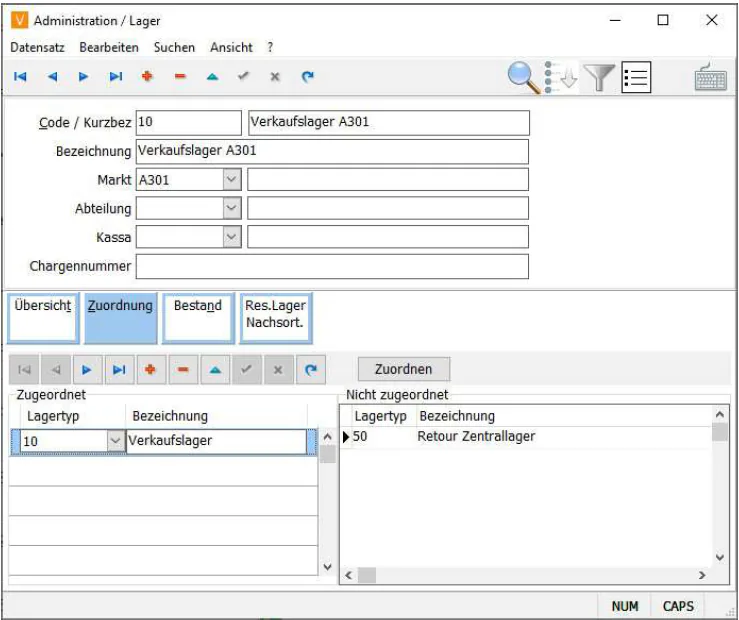Jump to last record in main toolbar

(115, 76)
